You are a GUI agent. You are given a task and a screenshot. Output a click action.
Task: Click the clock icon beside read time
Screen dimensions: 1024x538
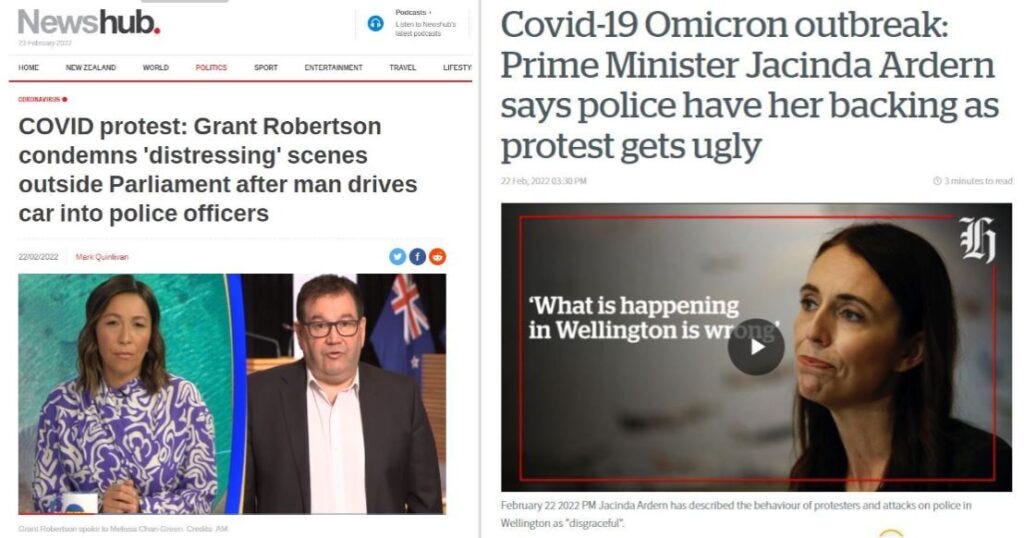coord(937,181)
